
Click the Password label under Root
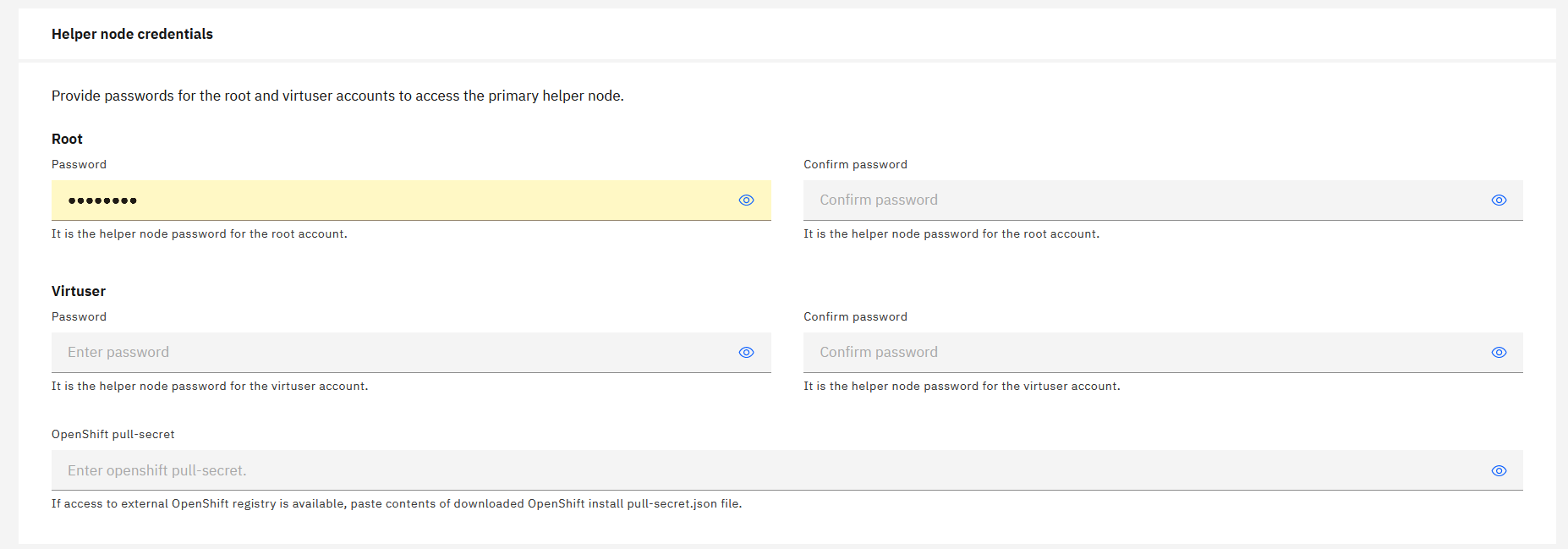pos(79,165)
